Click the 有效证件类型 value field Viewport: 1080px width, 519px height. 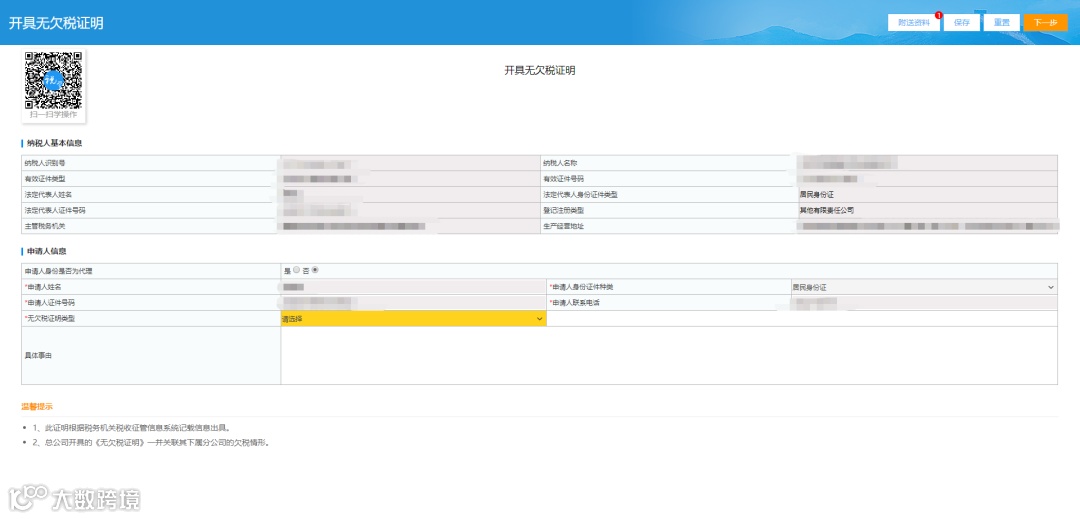[410, 179]
